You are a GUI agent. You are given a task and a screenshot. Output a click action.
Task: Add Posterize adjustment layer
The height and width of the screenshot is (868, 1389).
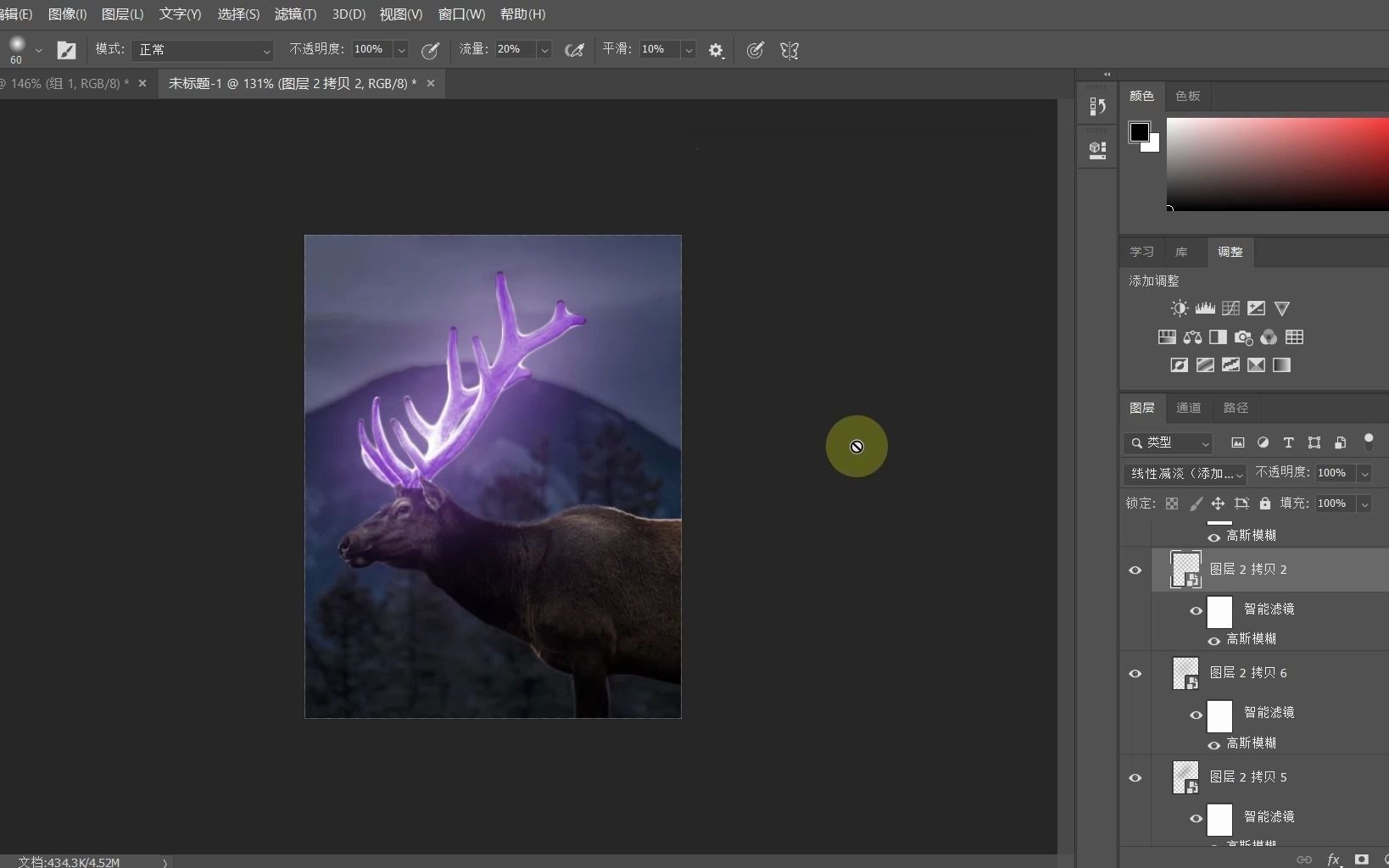point(1205,365)
